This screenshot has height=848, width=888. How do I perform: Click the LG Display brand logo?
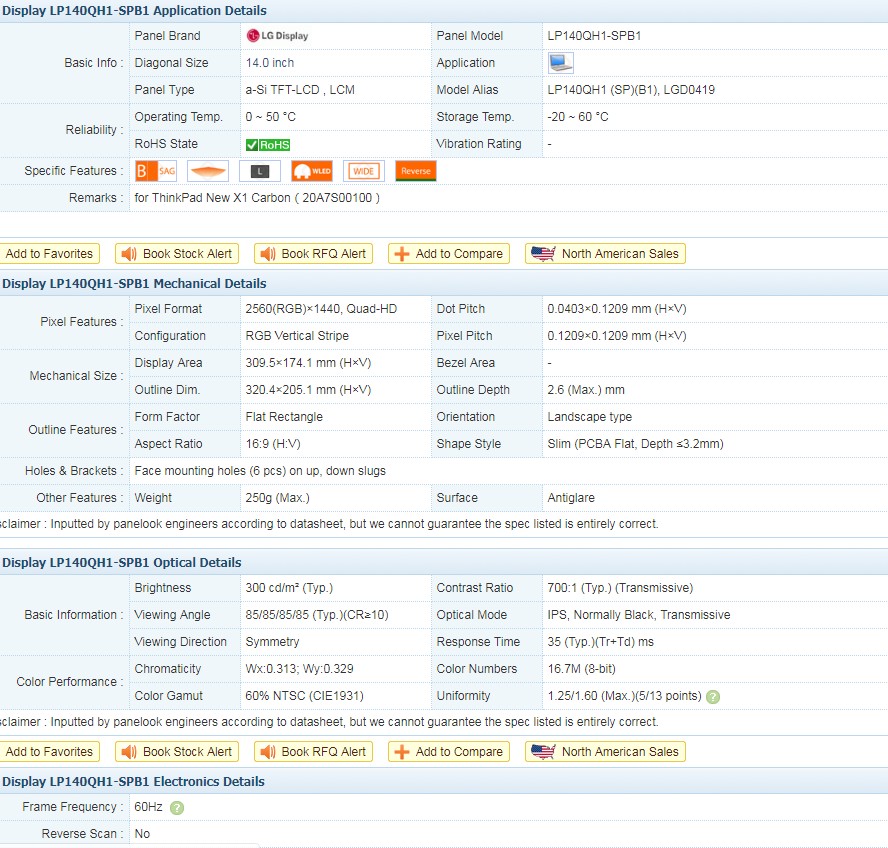pos(278,36)
